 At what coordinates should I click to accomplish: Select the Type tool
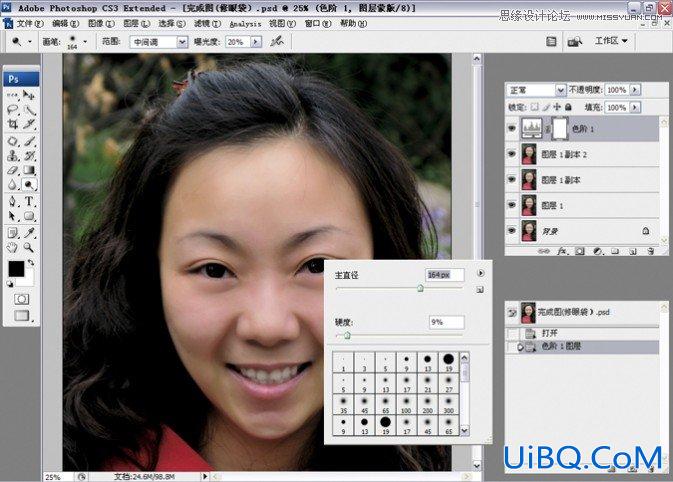click(x=29, y=201)
